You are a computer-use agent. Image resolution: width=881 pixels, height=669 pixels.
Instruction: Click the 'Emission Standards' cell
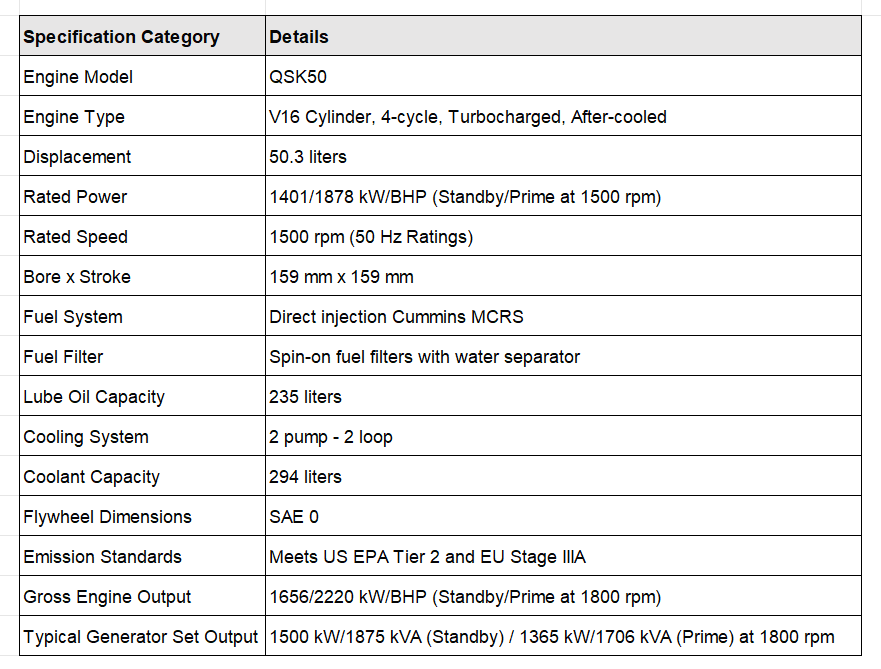pos(142,556)
